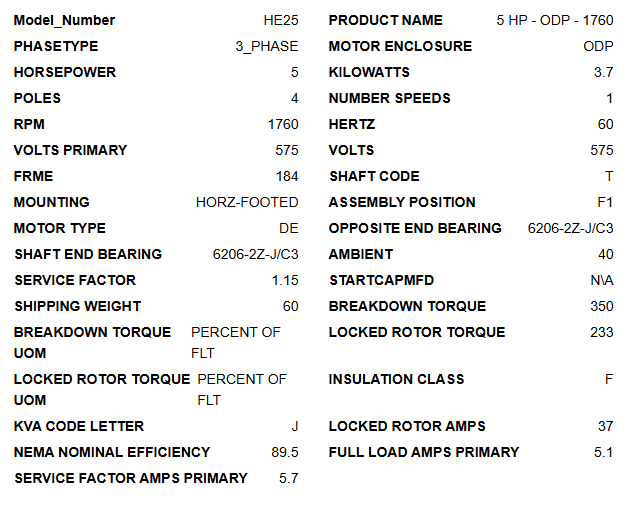Screen dimensions: 636x514
Task: Click the PRODUCT NAME label
Action: 385,20
